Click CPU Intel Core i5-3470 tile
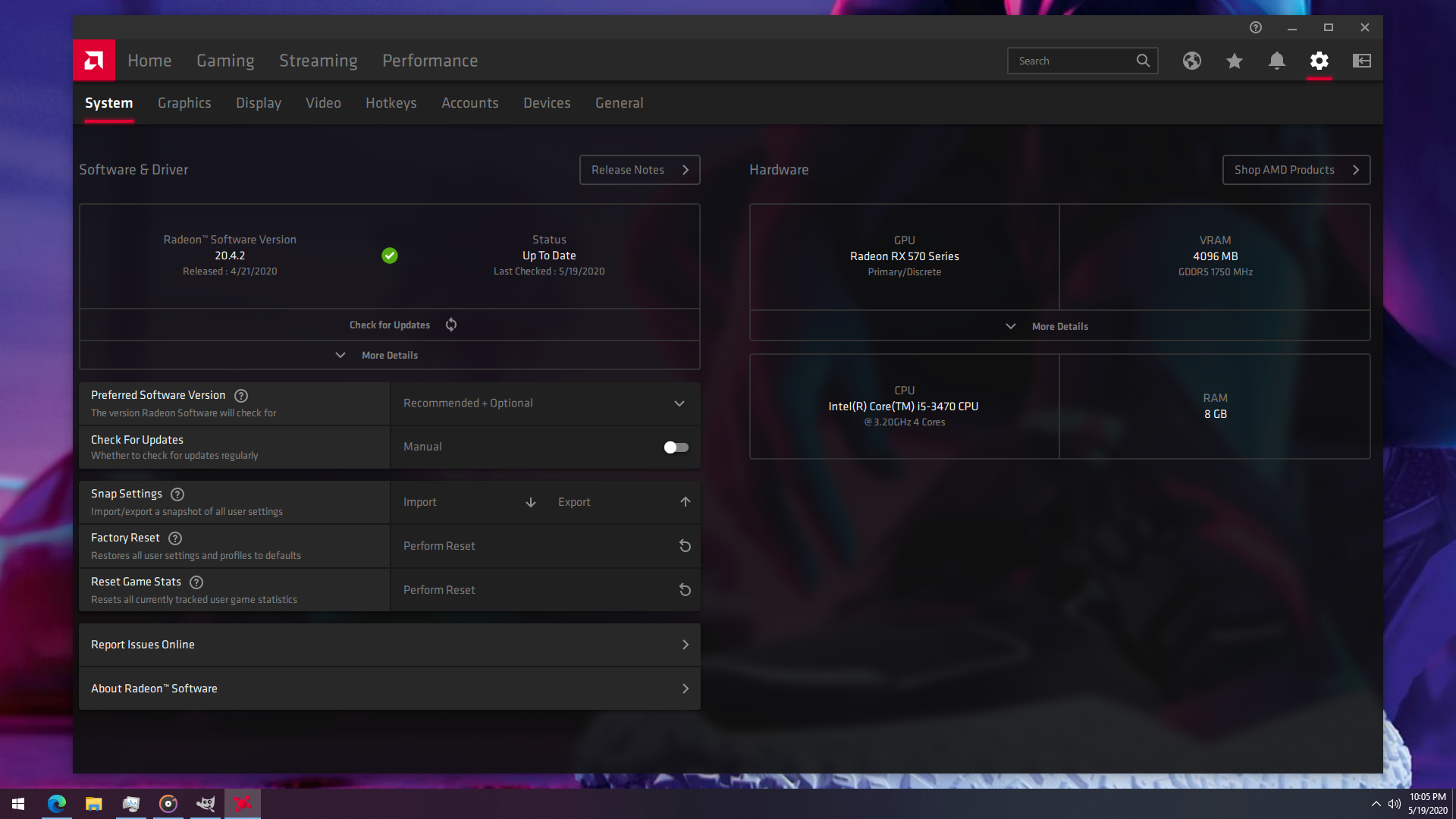Viewport: 1456px width, 819px height. pos(904,406)
